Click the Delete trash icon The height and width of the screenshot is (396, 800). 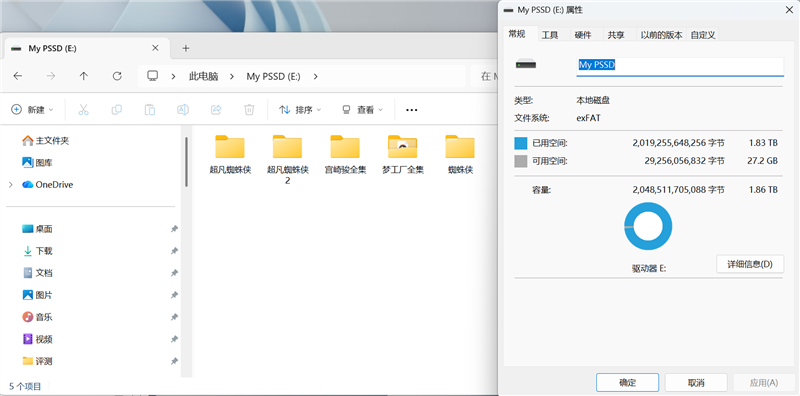coord(249,110)
